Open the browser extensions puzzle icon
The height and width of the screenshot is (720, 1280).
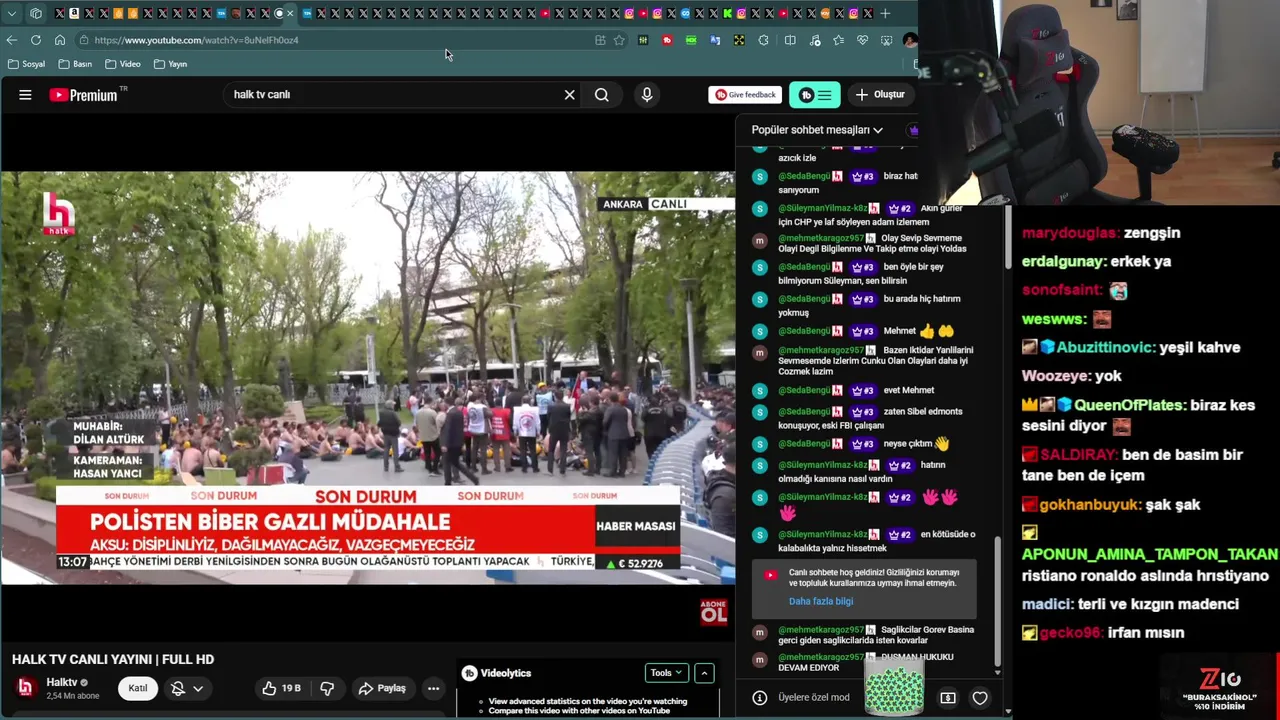763,40
